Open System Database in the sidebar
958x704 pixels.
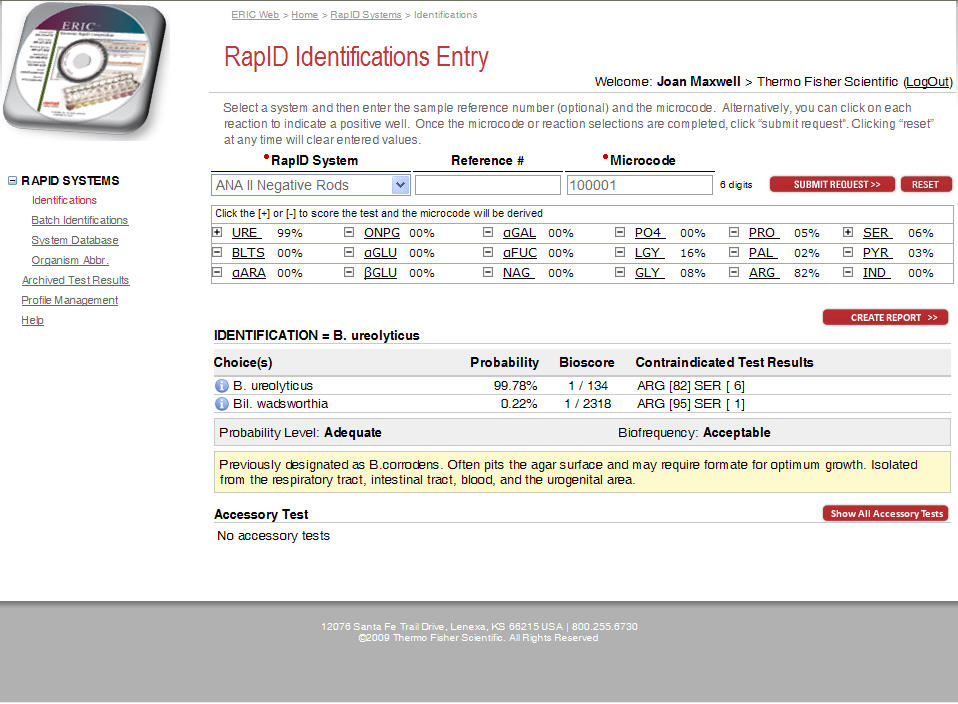[x=75, y=240]
